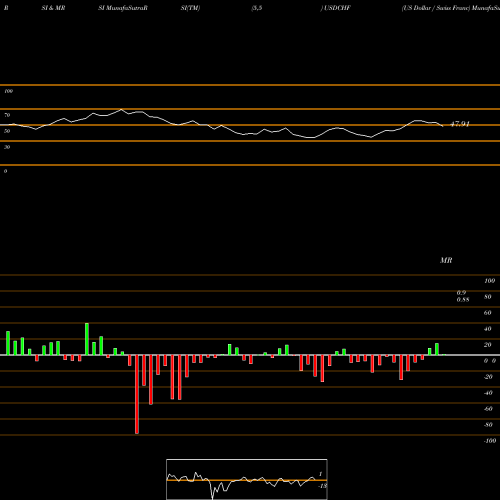Click the '(5,5' parameter text
500x500 pixels.
click(257, 8)
